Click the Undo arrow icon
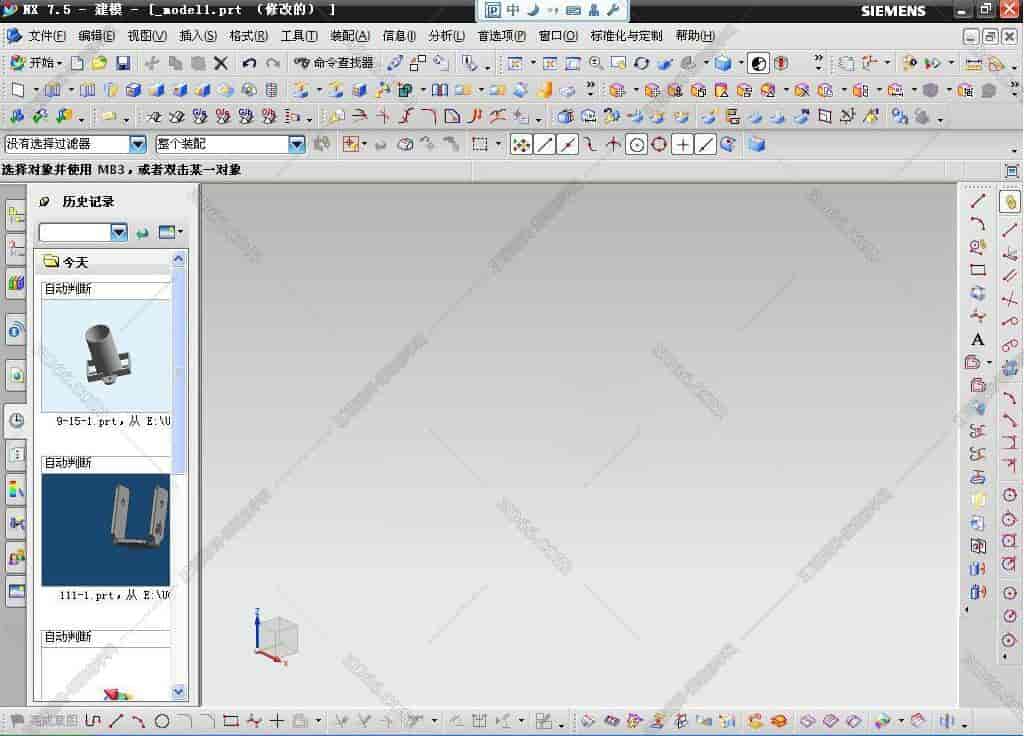This screenshot has width=1024, height=736. coord(250,63)
